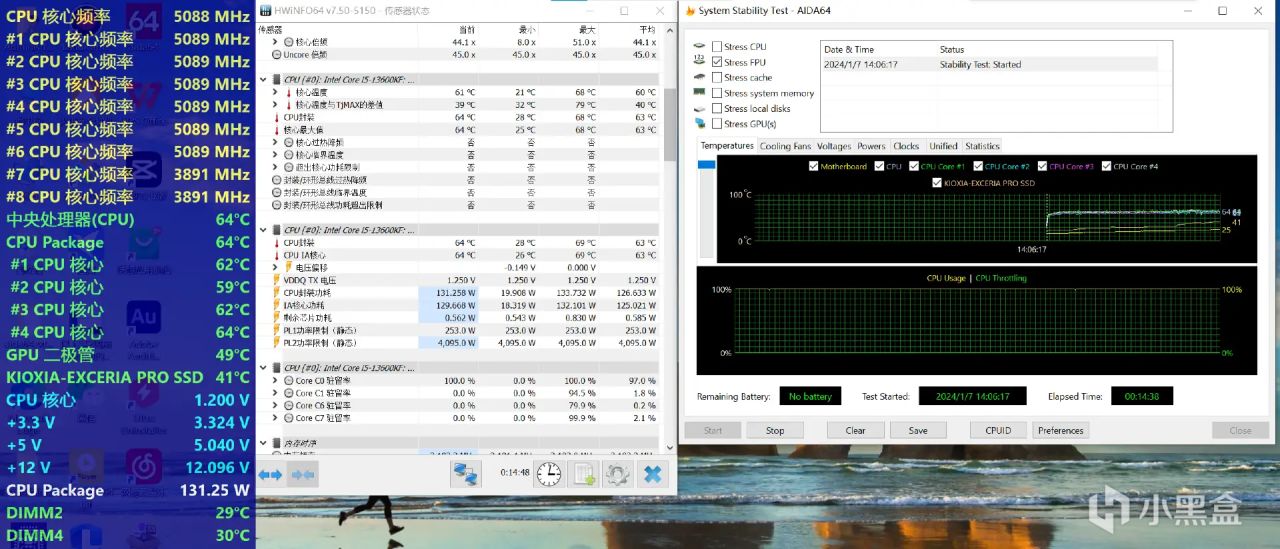This screenshot has height=549, width=1280.
Task: Enable the Stress cache checkbox
Action: click(716, 77)
